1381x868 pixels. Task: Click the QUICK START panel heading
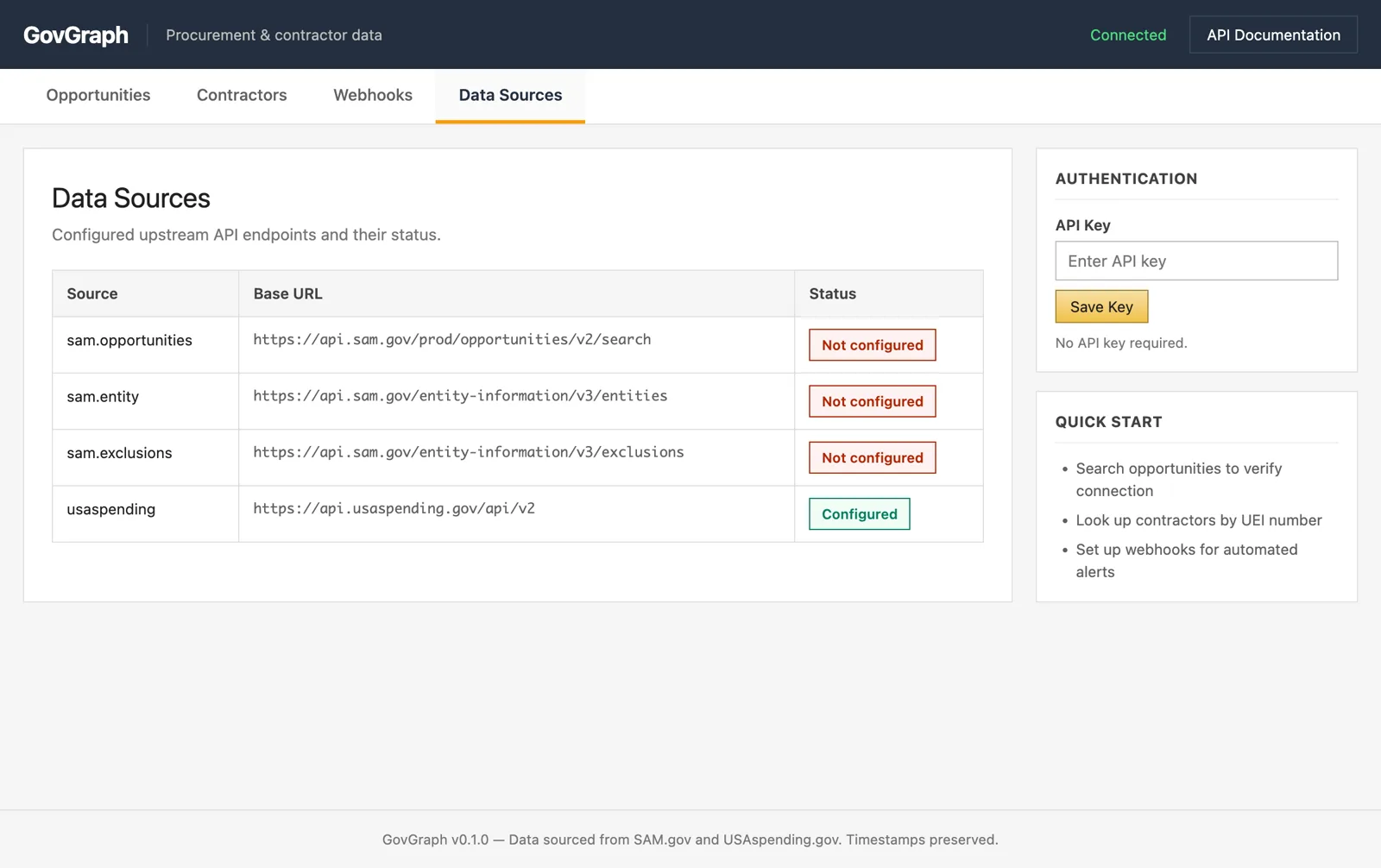1108,422
